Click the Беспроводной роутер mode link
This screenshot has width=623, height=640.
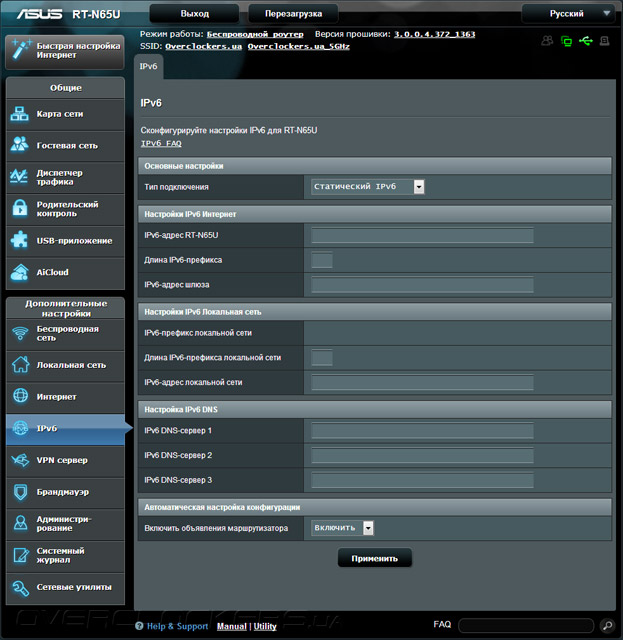click(255, 34)
